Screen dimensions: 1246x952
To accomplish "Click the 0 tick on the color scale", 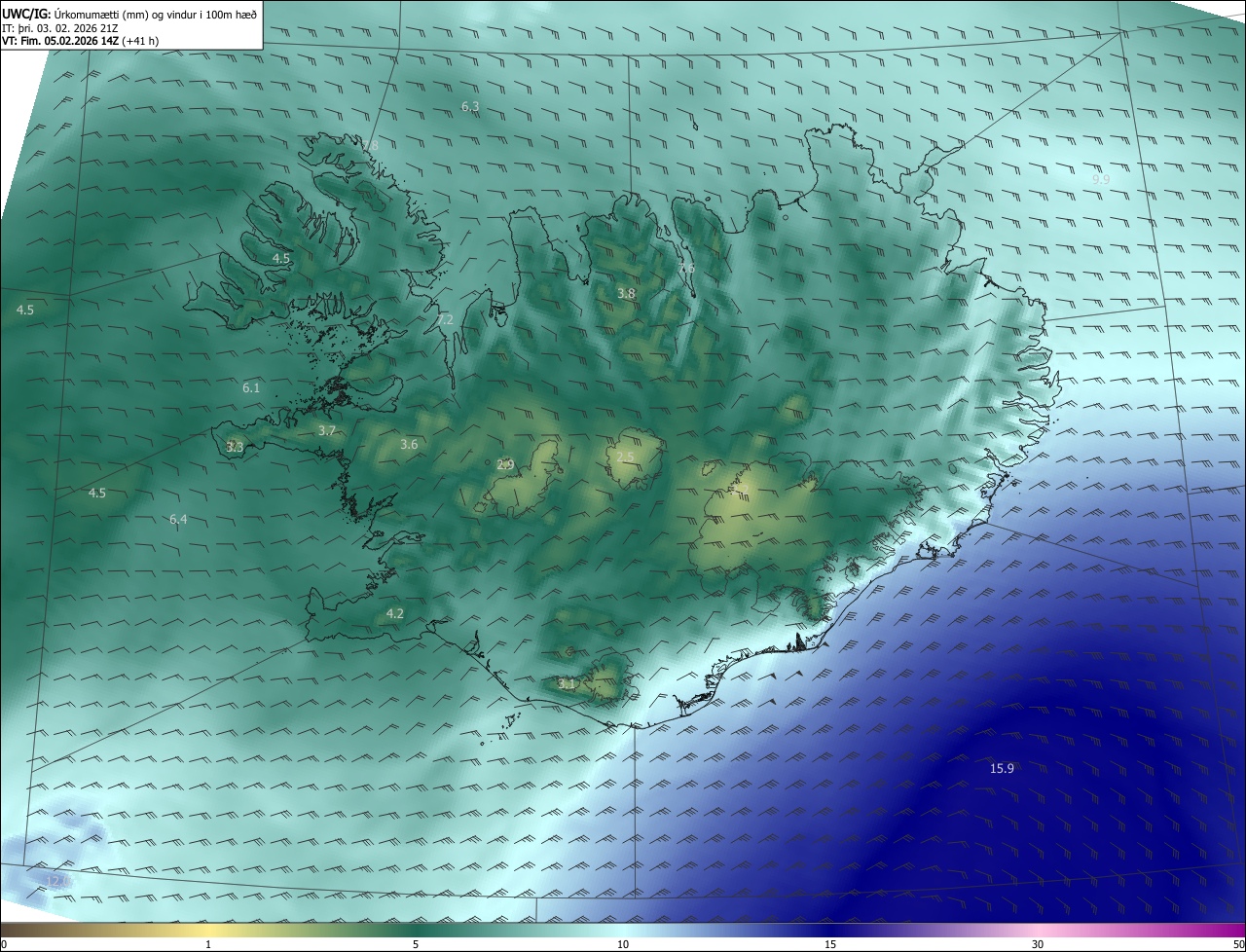I will 4,944.
